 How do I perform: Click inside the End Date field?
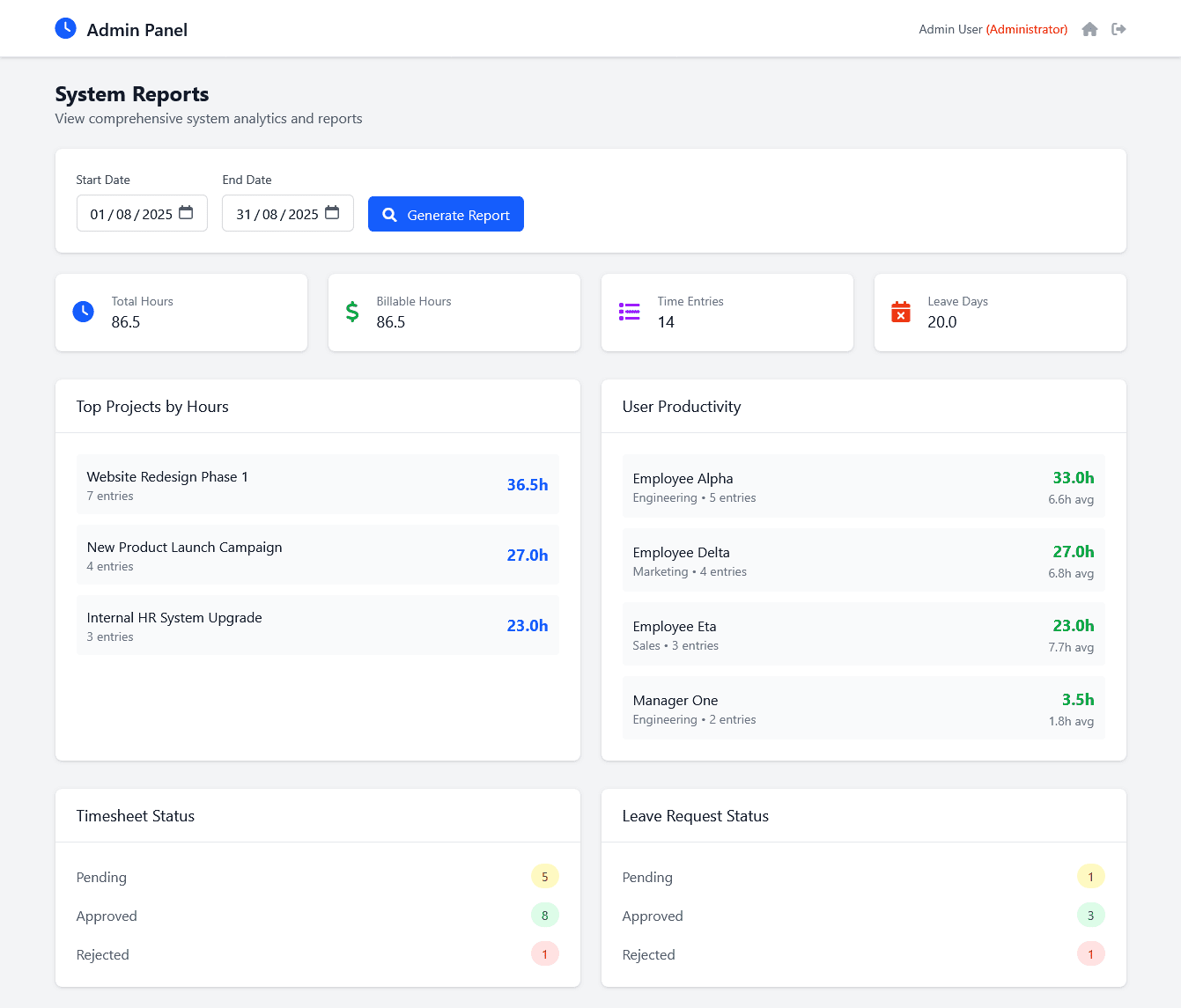tap(277, 214)
